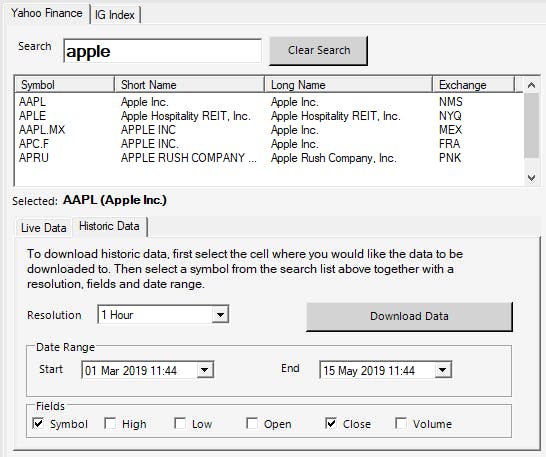The height and width of the screenshot is (457, 546).
Task: Click Apple Rush Company, Inc. long name
Action: point(334,158)
